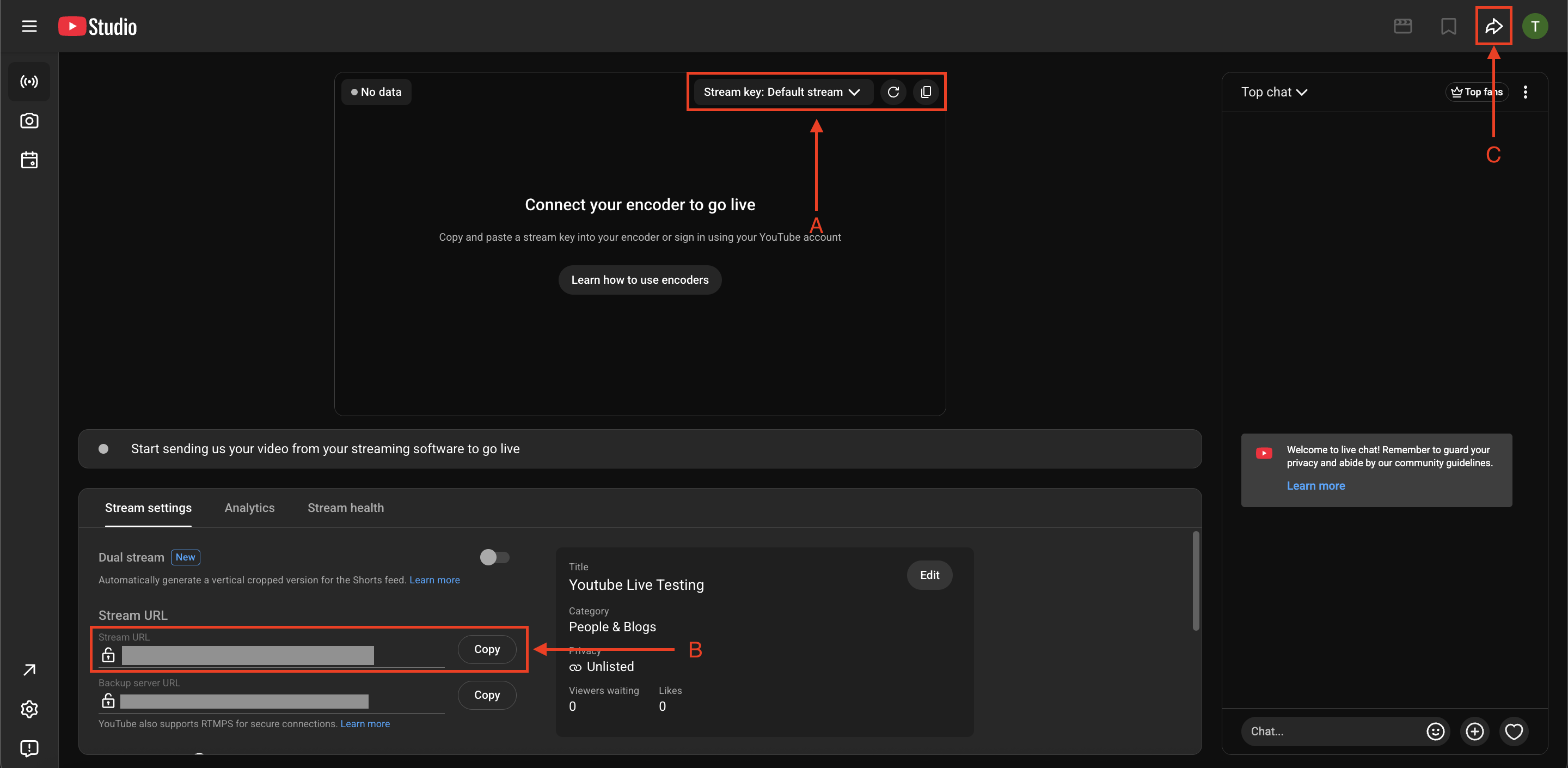The width and height of the screenshot is (1568, 768).
Task: Open the Manage calendar icon in sidebar
Action: click(x=29, y=160)
